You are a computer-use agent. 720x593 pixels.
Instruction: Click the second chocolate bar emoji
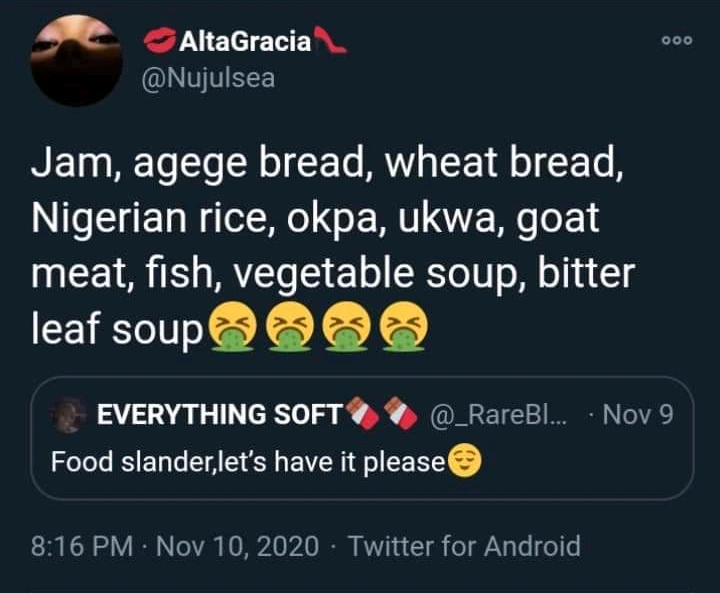(x=400, y=413)
